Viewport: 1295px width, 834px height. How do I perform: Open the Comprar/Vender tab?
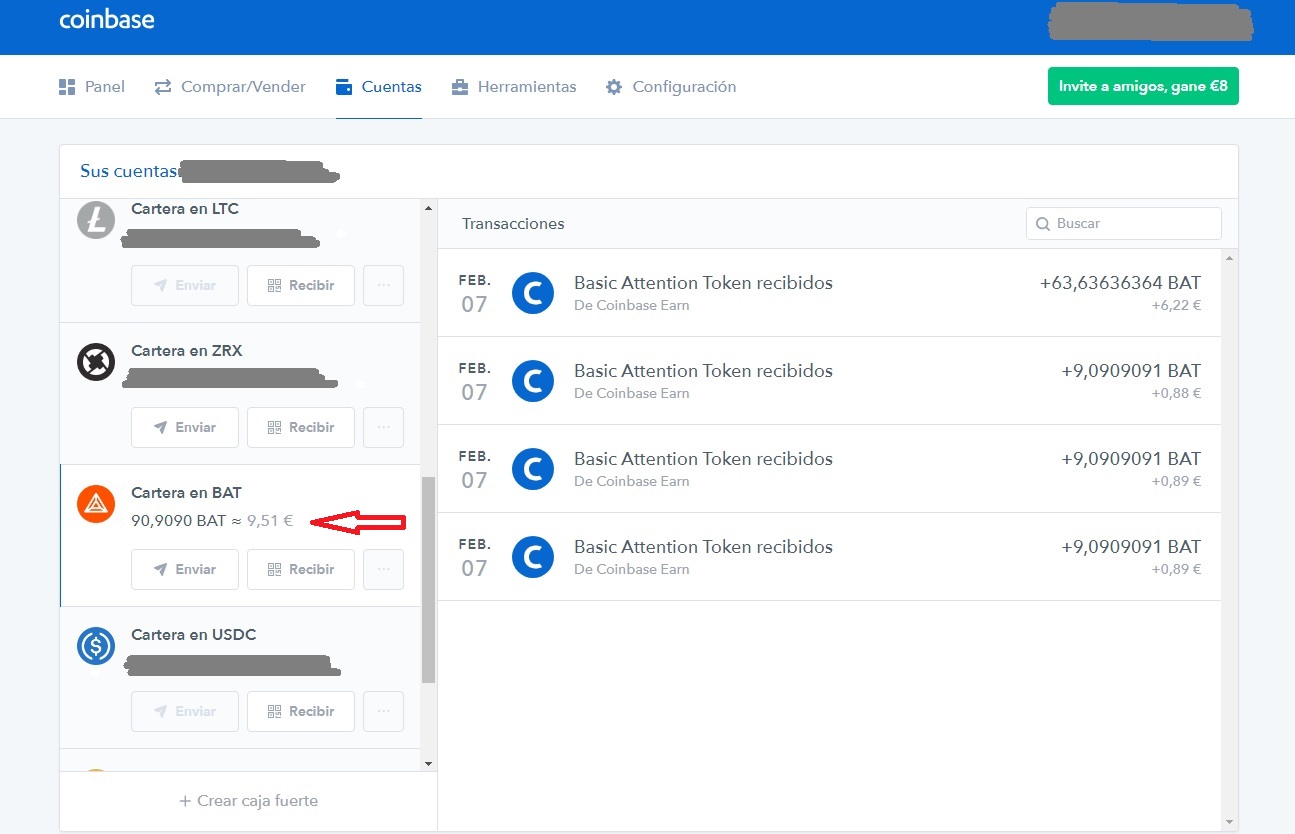coord(230,87)
